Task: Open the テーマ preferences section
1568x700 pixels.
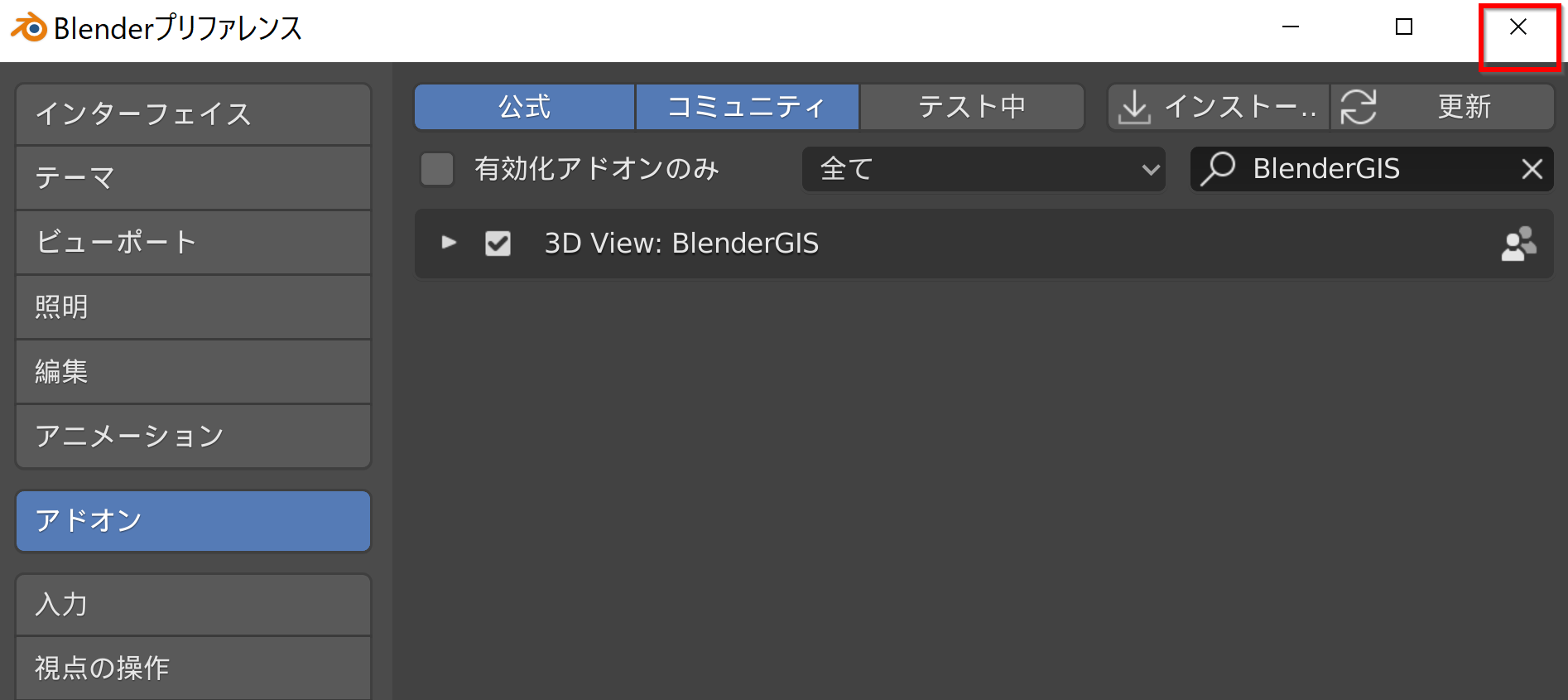Action: coord(193,178)
